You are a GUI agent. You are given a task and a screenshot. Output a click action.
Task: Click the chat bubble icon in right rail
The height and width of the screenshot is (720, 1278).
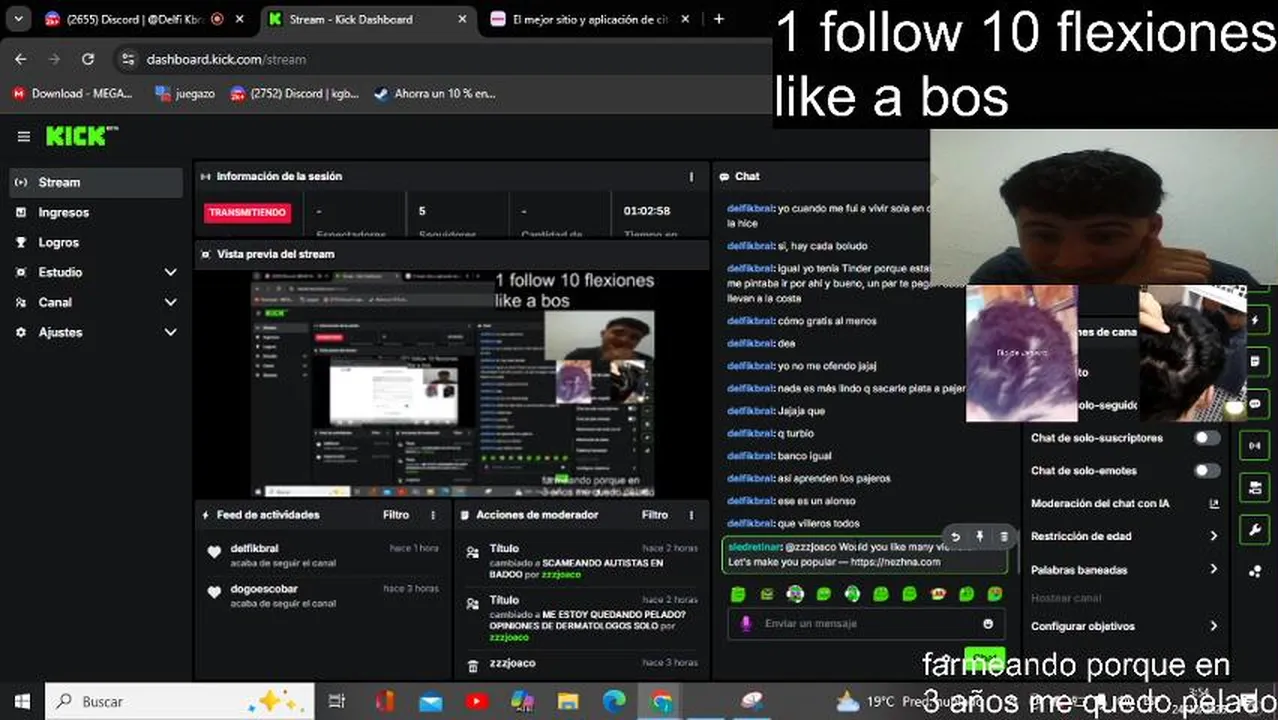[x=1254, y=404]
